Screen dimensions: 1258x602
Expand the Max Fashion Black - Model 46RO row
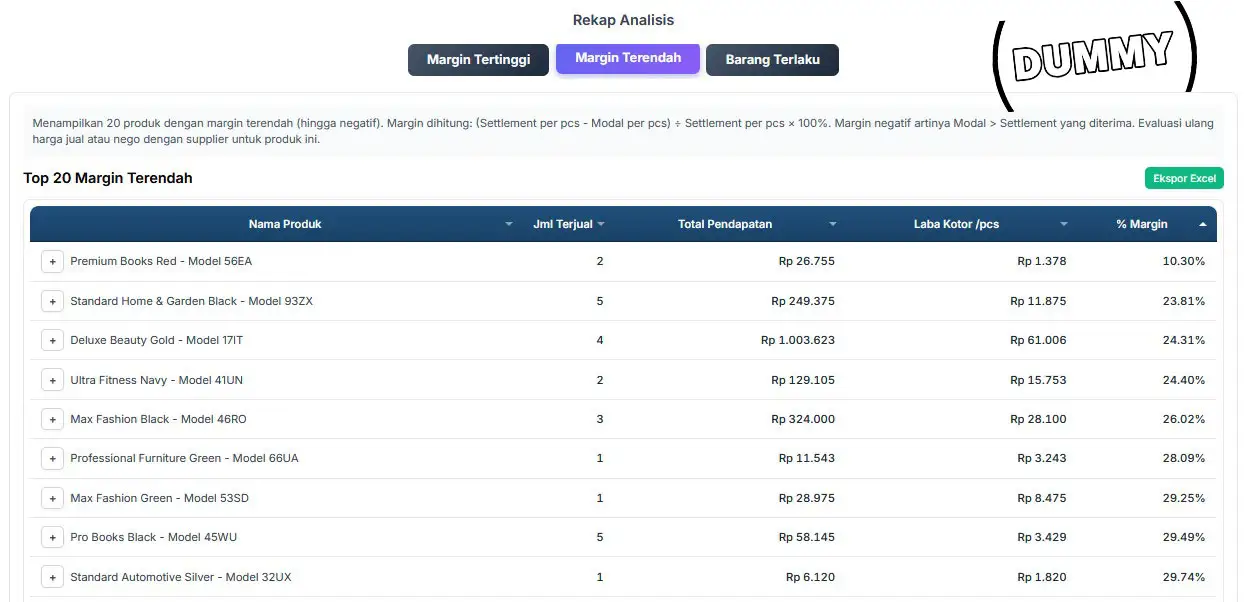52,419
